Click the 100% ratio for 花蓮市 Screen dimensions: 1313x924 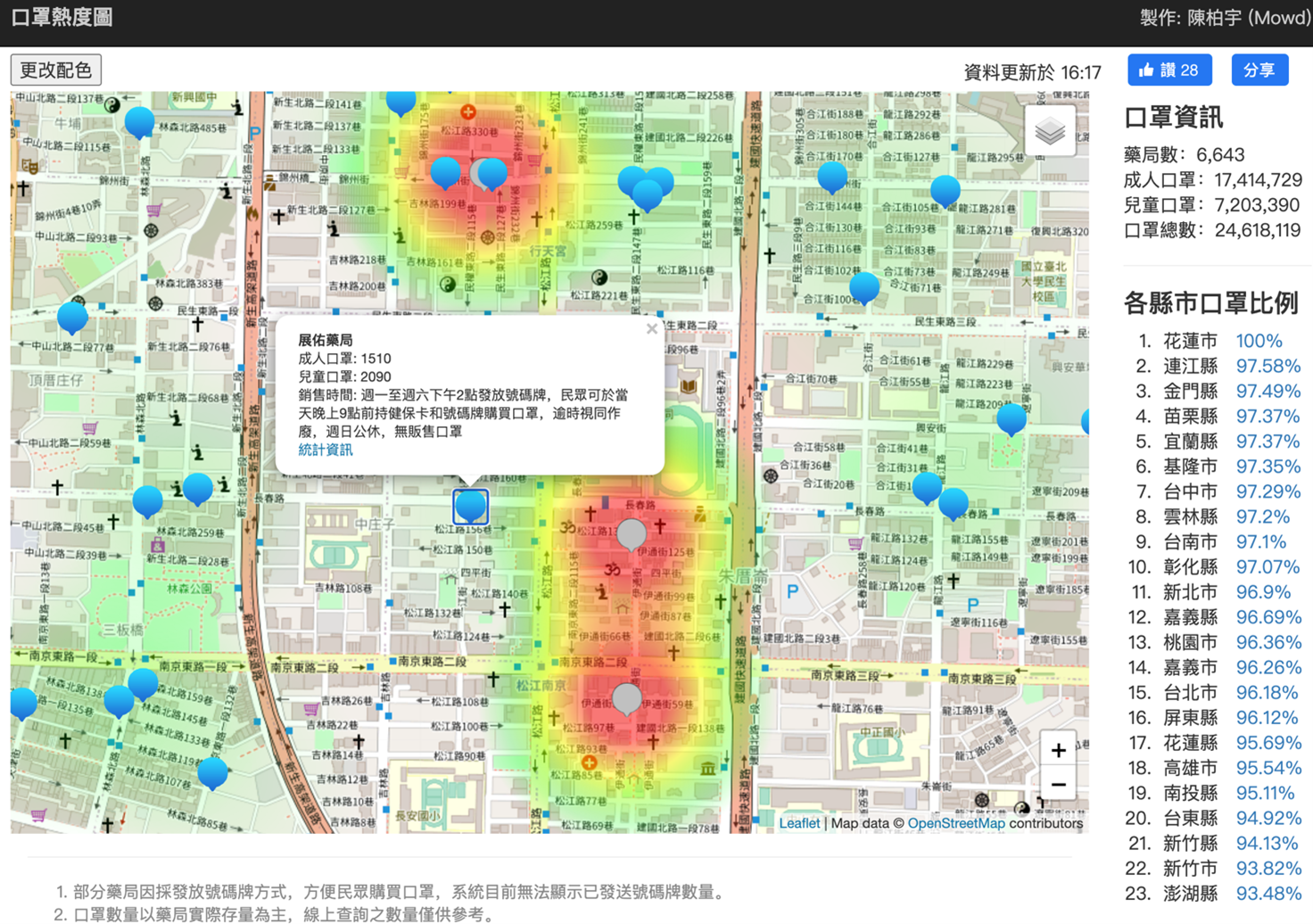tap(1259, 341)
